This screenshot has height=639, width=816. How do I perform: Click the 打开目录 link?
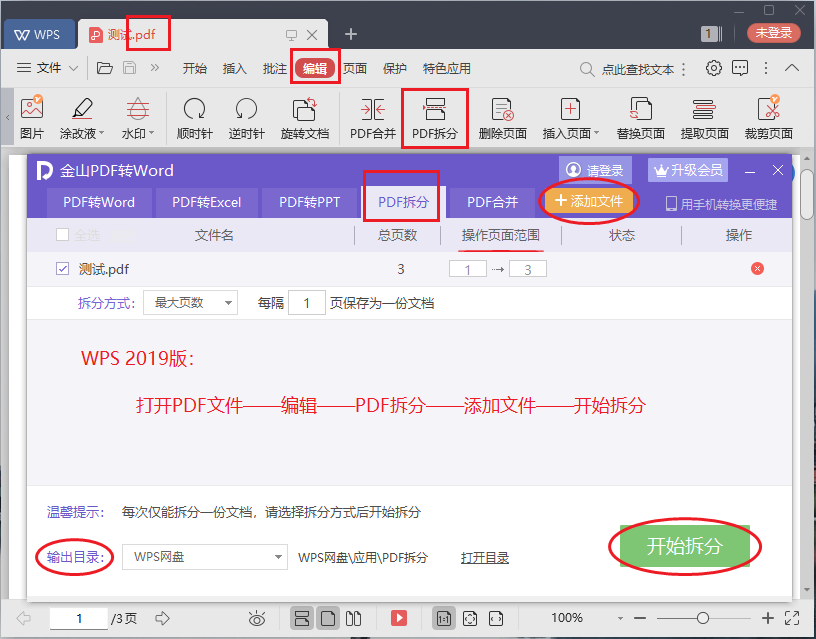[485, 557]
